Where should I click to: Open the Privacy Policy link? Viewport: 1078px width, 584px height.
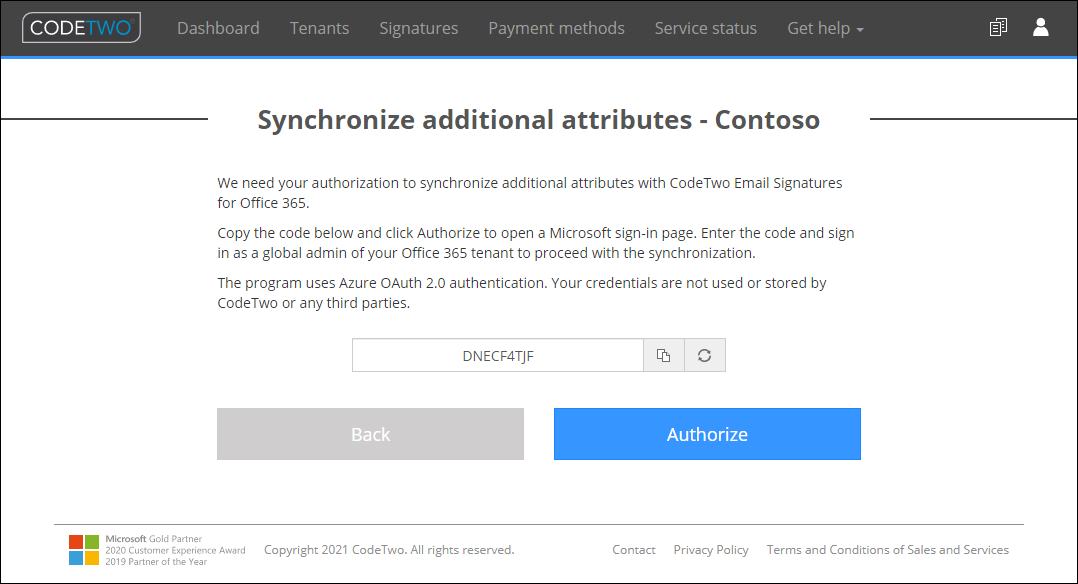tap(711, 550)
